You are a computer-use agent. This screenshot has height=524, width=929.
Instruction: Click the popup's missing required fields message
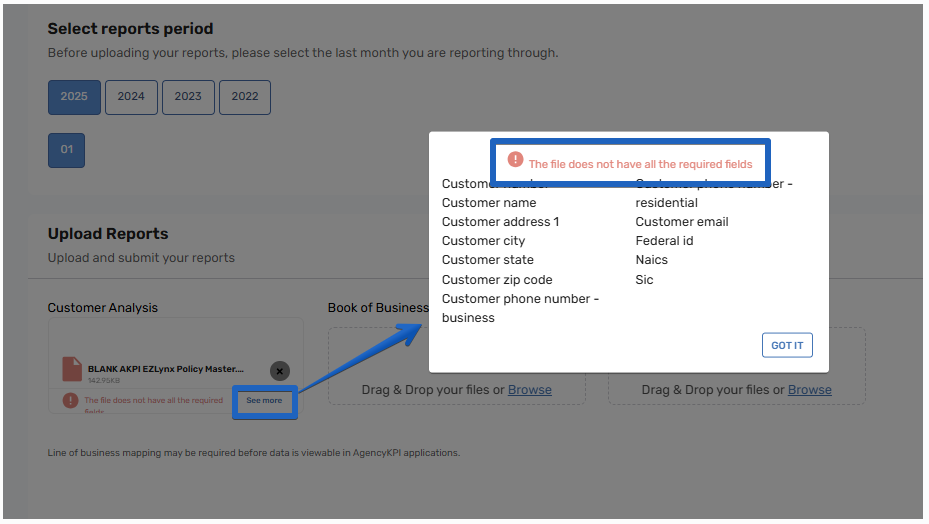(640, 164)
